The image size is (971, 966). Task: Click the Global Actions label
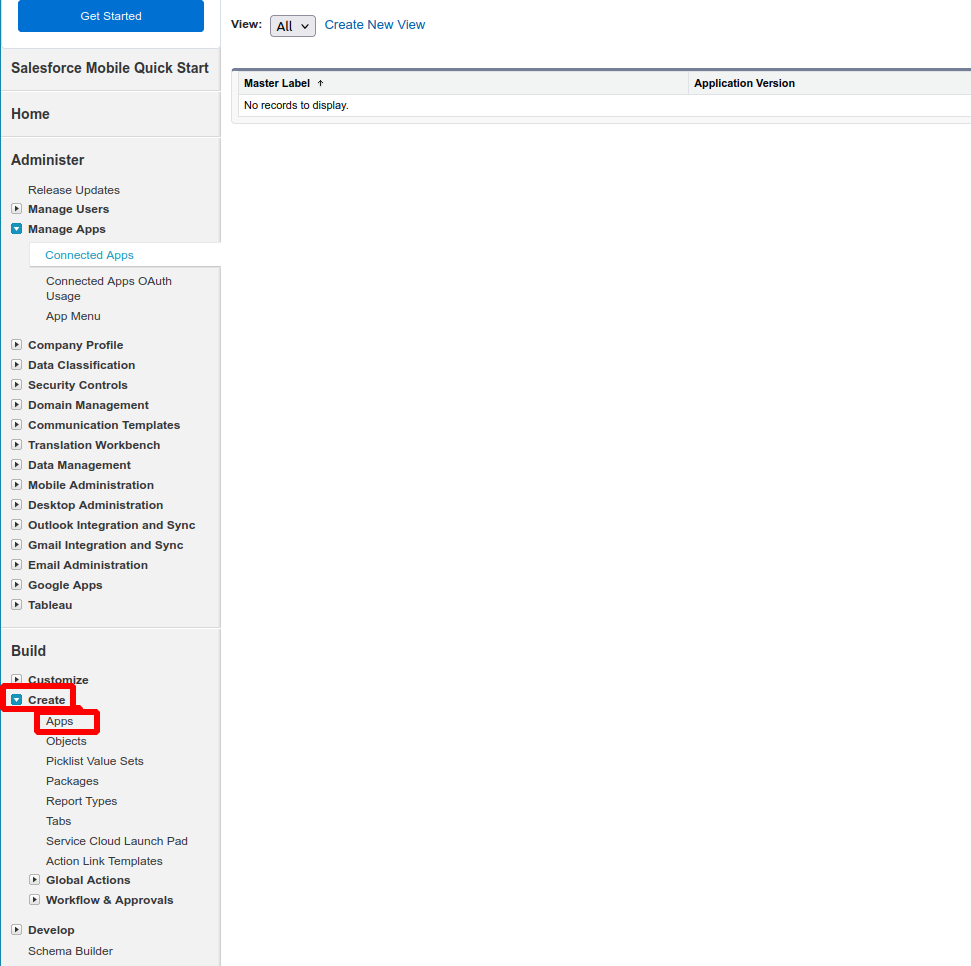(x=88, y=880)
